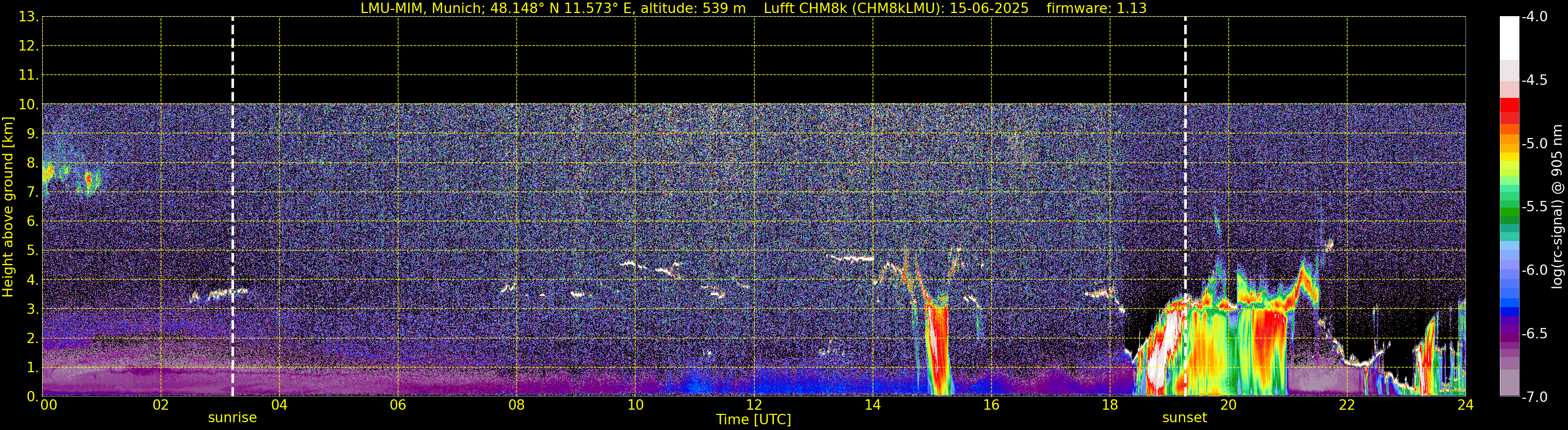Click the y-axis tick label '3.'
This screenshot has height=430, width=1568.
[x=33, y=309]
